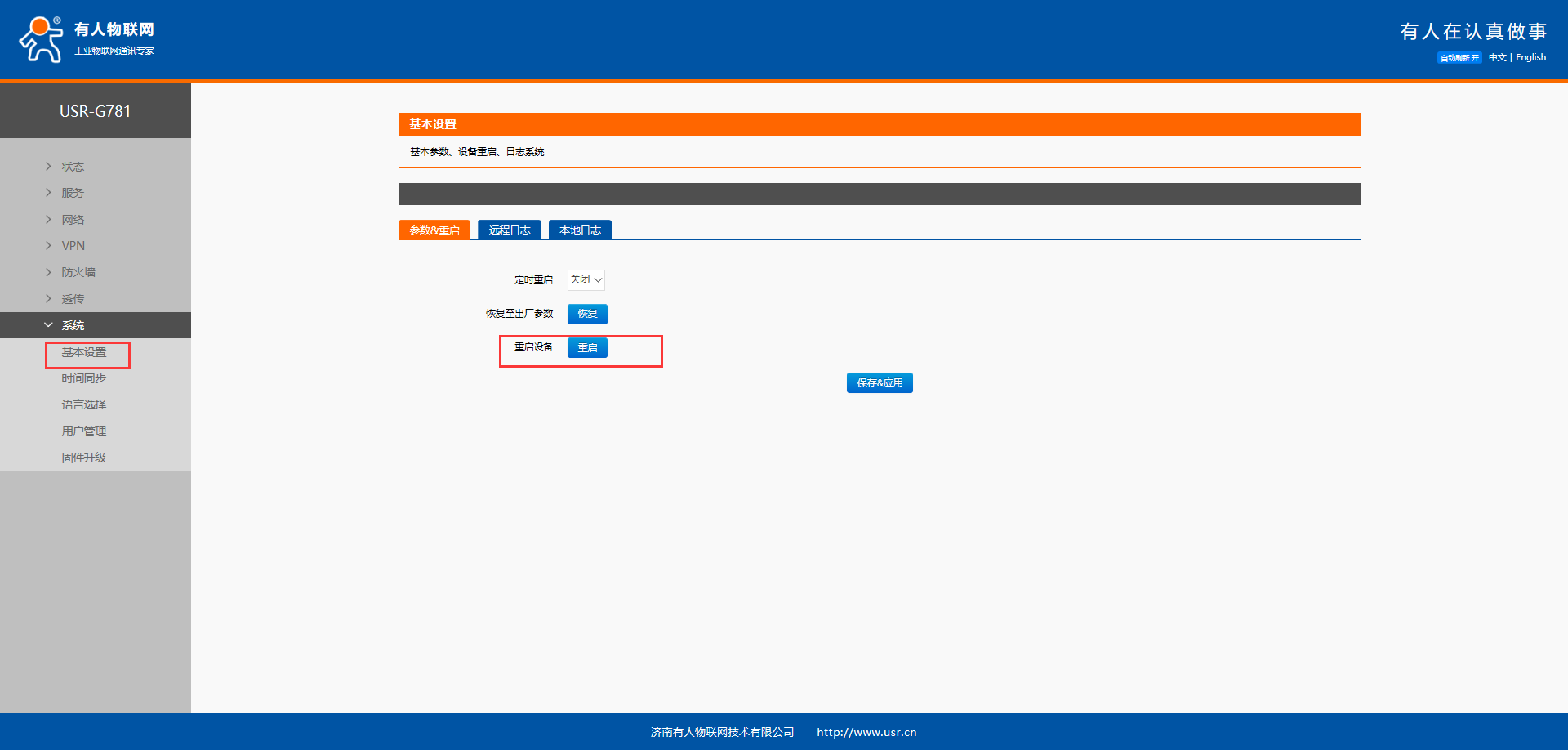Switch language to English
Screen dimensions: 1568x750
tap(1530, 58)
